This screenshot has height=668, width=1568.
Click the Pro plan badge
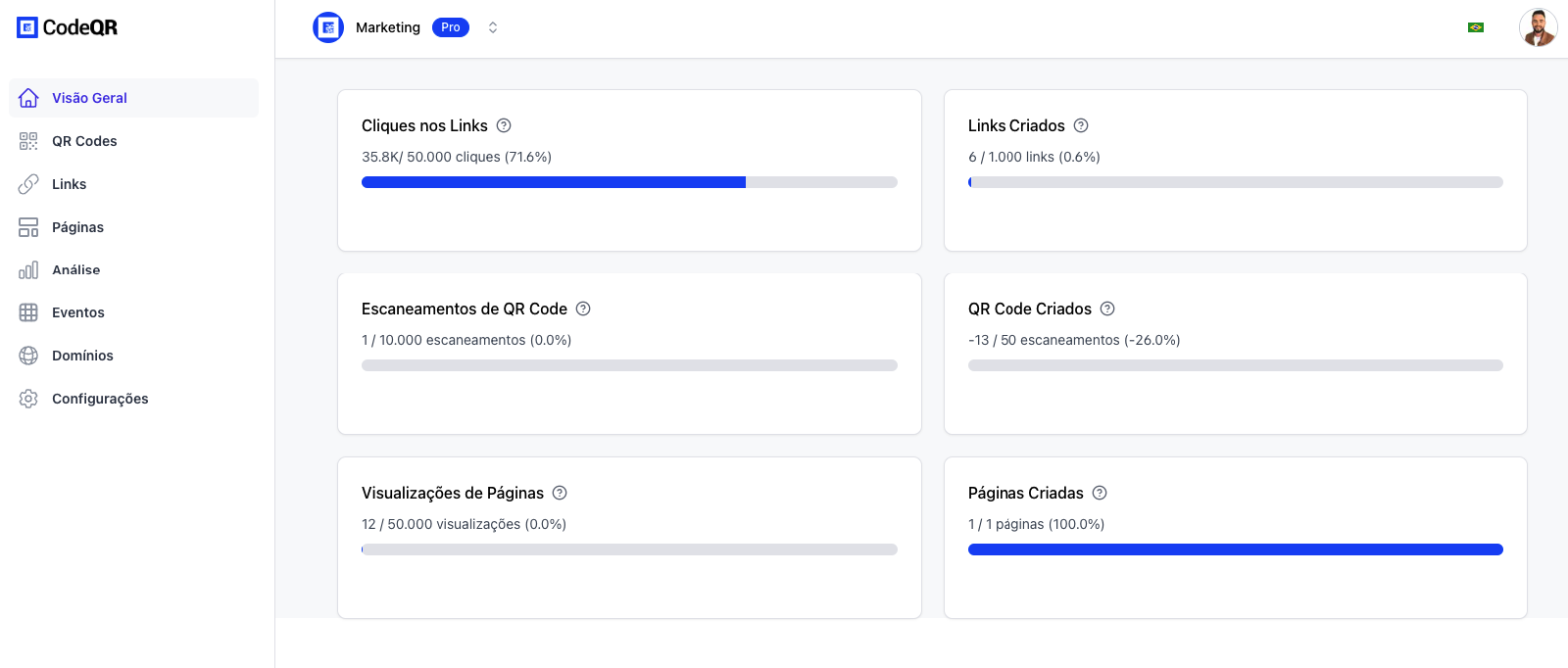pyautogui.click(x=451, y=27)
